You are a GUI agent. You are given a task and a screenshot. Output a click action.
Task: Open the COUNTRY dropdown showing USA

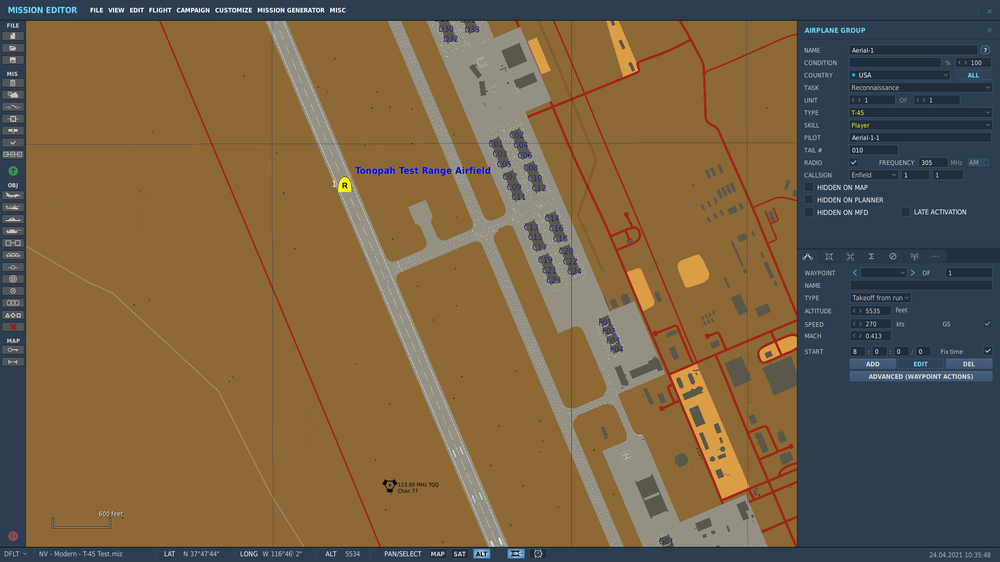[x=899, y=75]
